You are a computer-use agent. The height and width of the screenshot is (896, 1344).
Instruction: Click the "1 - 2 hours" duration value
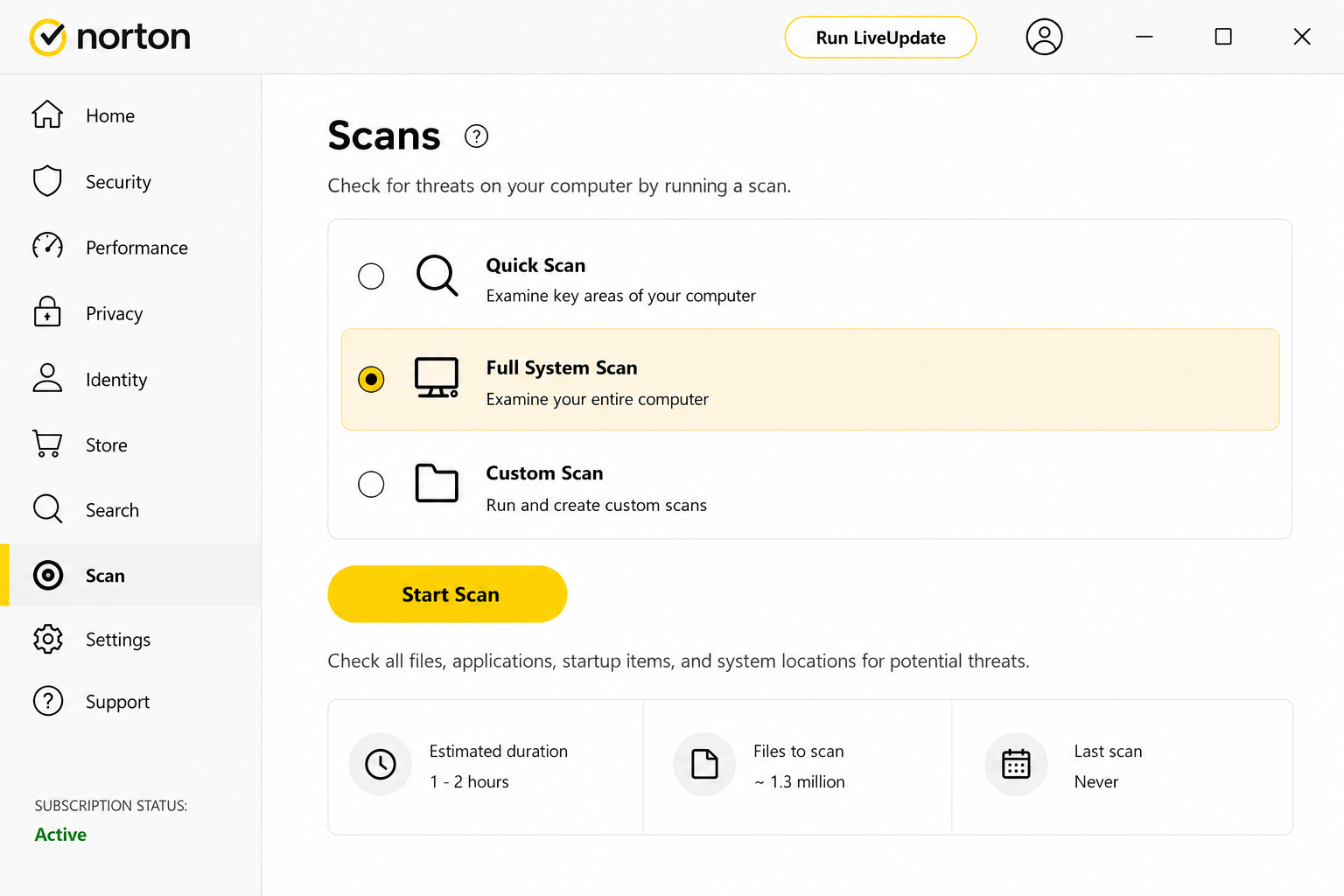pyautogui.click(x=469, y=781)
